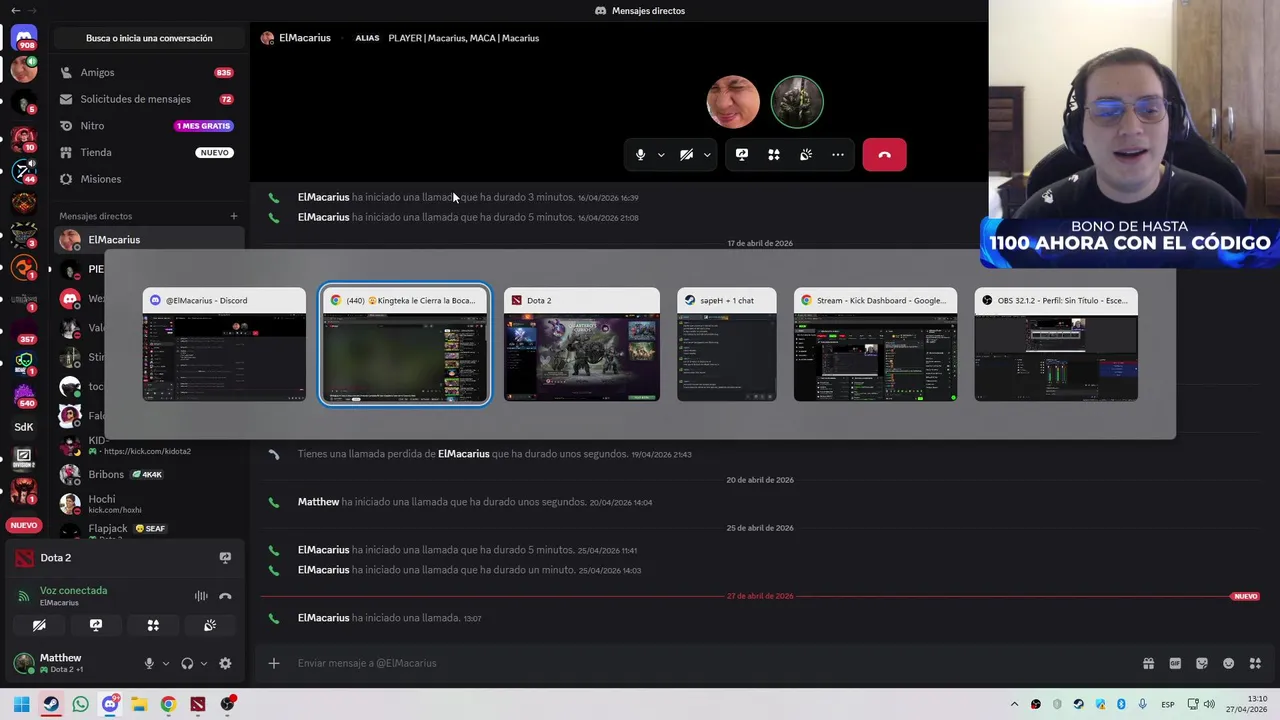
Task: Open Steam from the taskbar
Action: click(51, 704)
